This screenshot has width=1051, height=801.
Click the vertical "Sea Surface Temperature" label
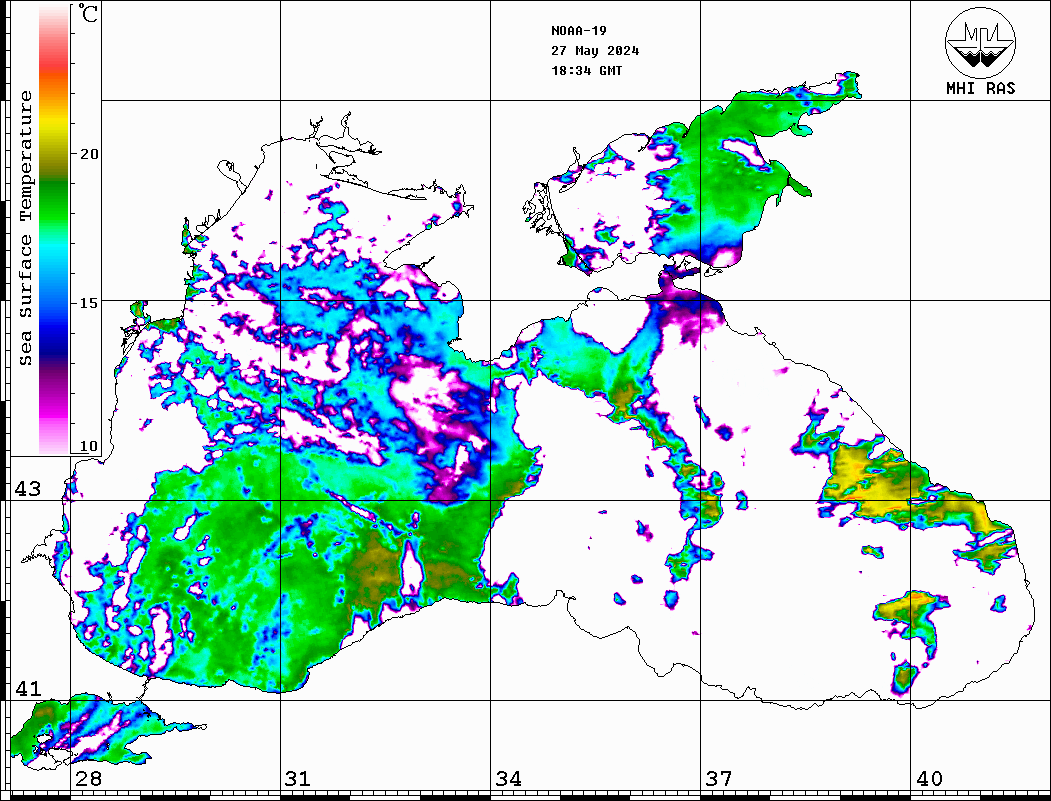coord(25,228)
